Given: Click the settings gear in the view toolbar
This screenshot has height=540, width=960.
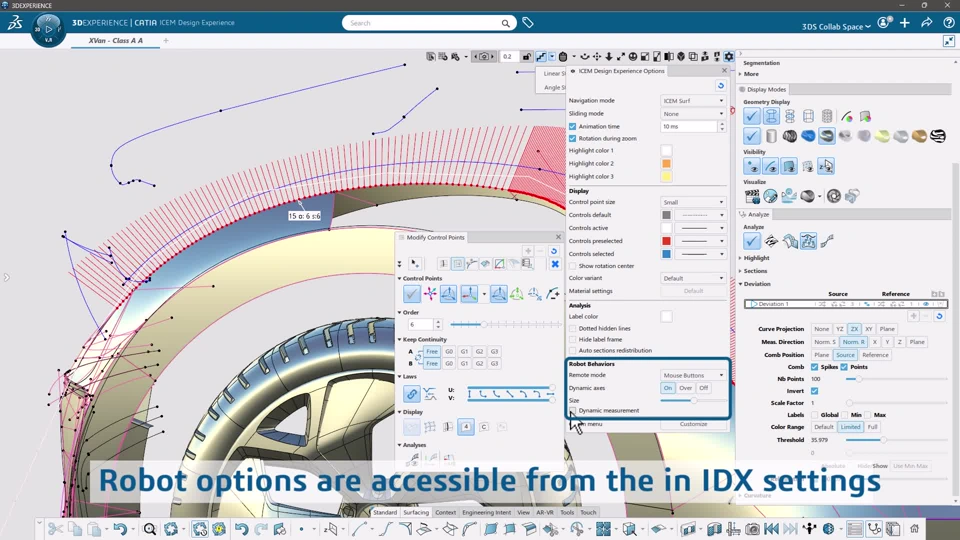Looking at the screenshot, I should (729, 56).
